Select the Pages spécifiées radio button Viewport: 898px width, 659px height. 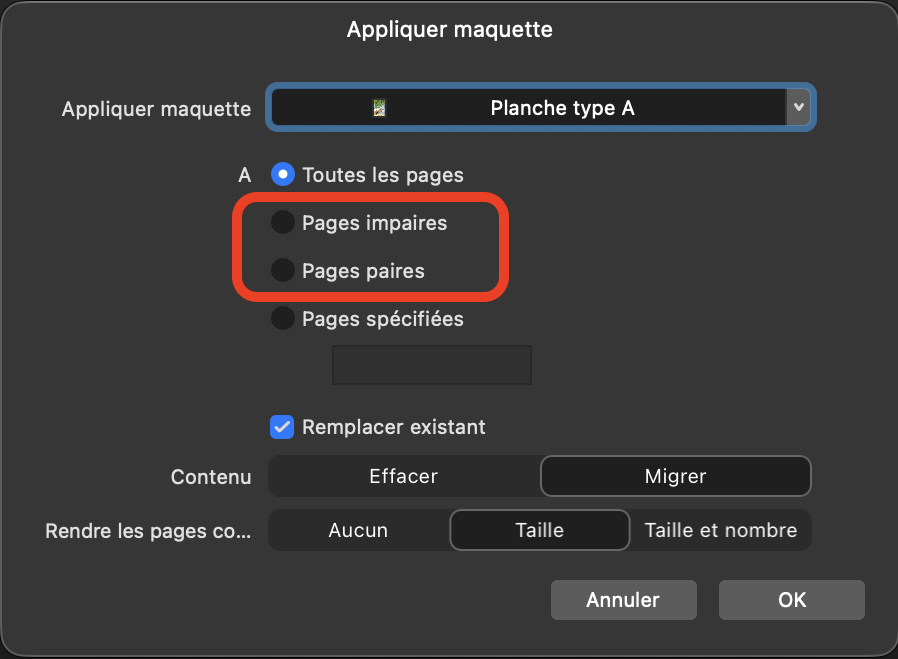point(283,318)
